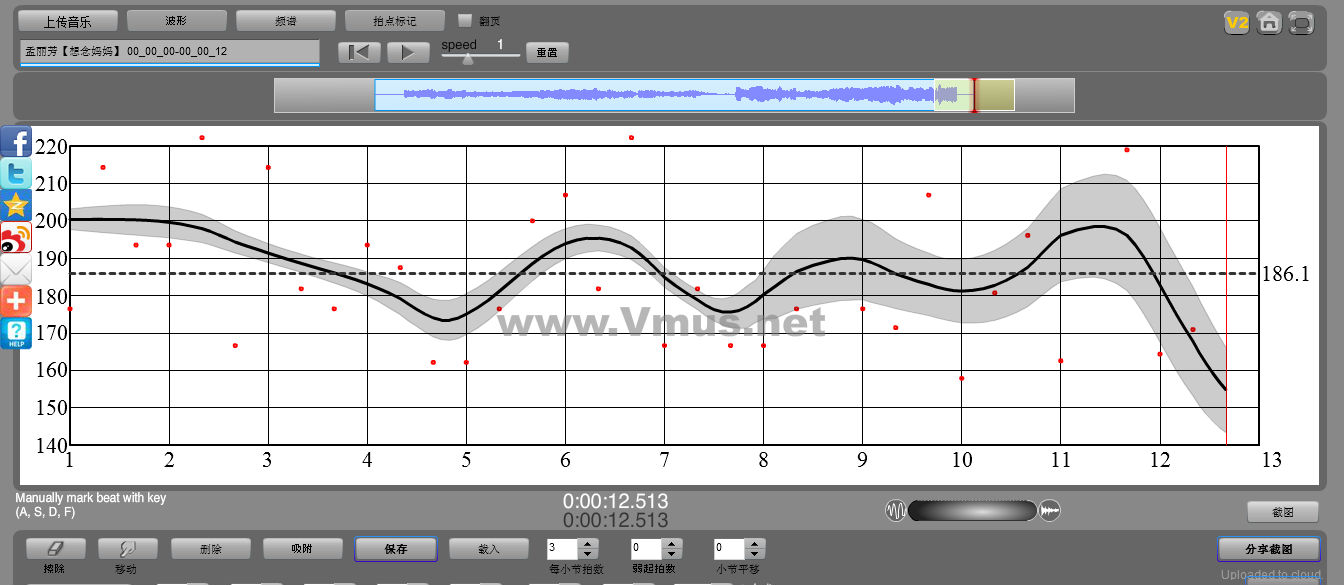Switch to the 波形 waveform view

point(177,20)
